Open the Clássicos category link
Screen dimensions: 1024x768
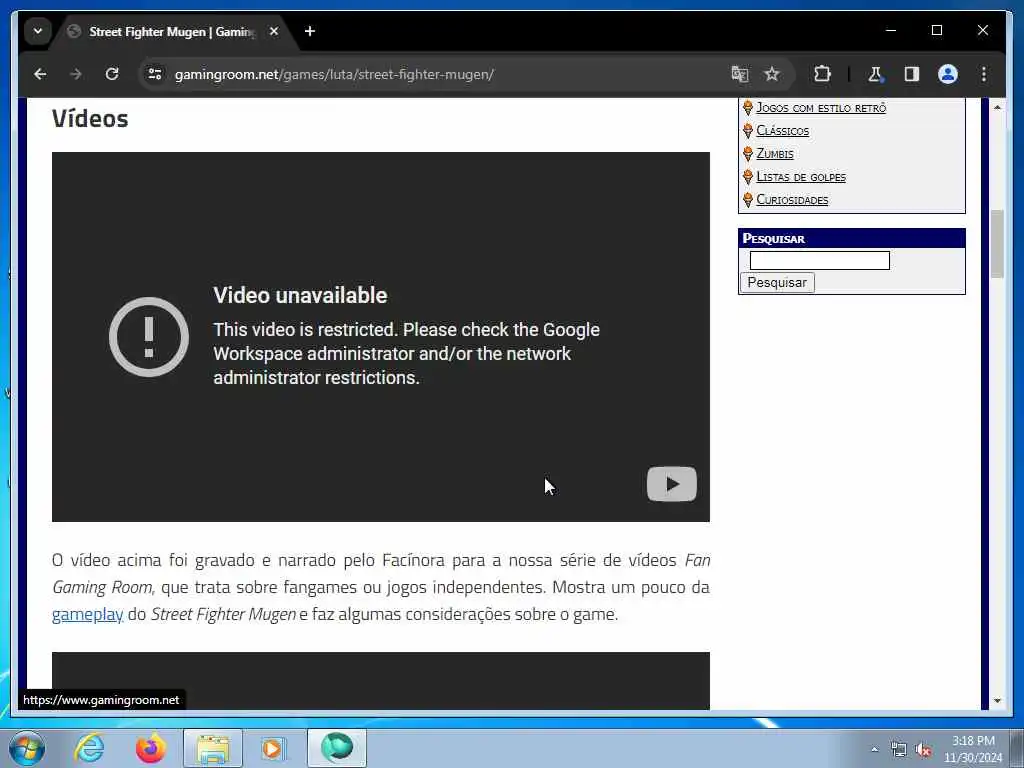point(782,131)
